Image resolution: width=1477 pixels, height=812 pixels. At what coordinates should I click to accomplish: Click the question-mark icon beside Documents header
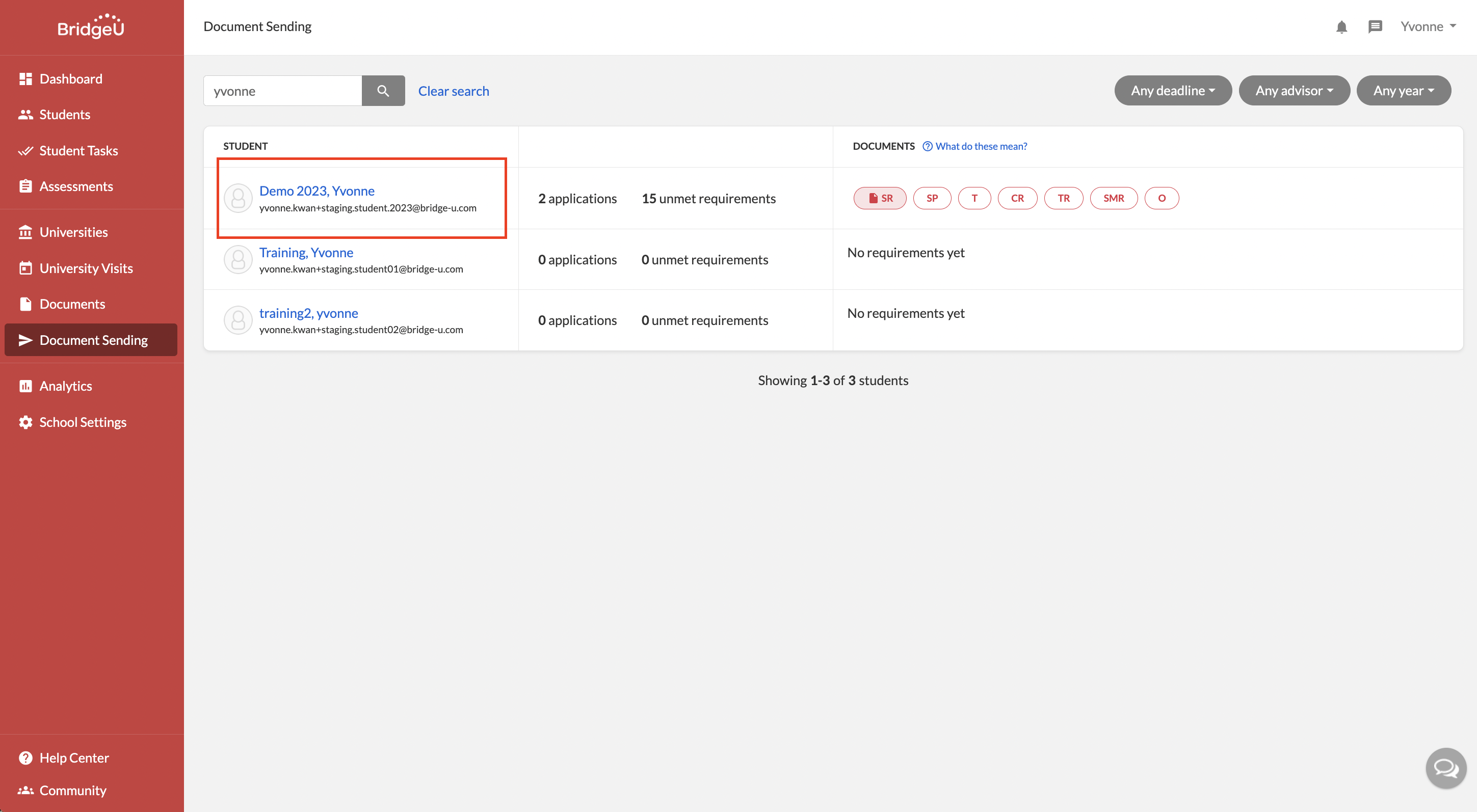(x=927, y=146)
